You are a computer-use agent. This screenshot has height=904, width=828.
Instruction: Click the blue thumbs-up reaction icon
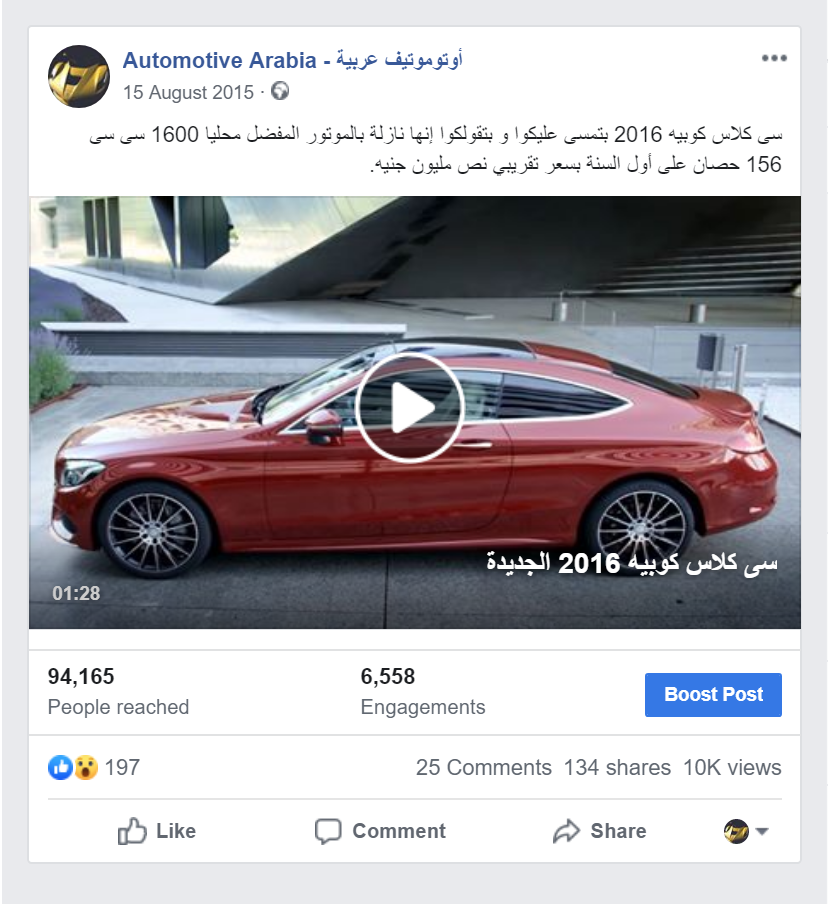[60, 767]
